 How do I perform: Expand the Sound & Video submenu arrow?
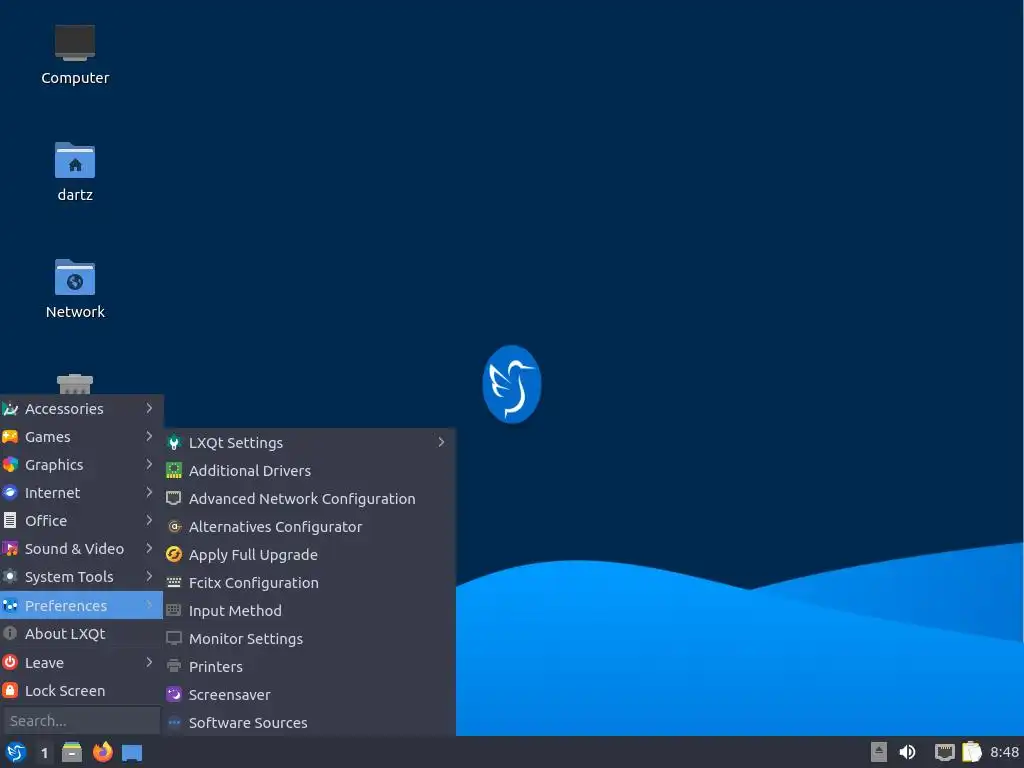pos(149,549)
